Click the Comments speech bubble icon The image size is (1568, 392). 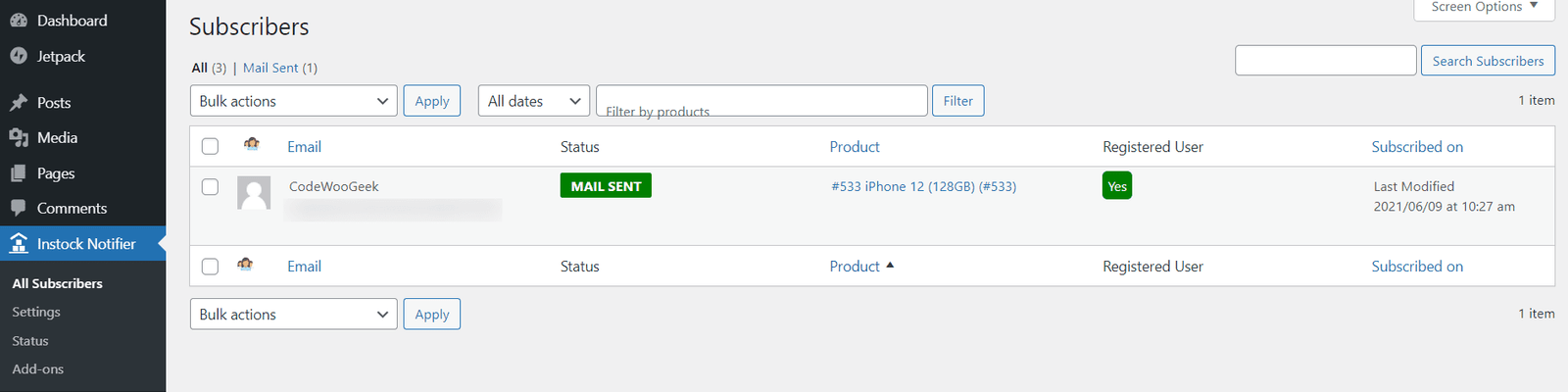[x=19, y=208]
